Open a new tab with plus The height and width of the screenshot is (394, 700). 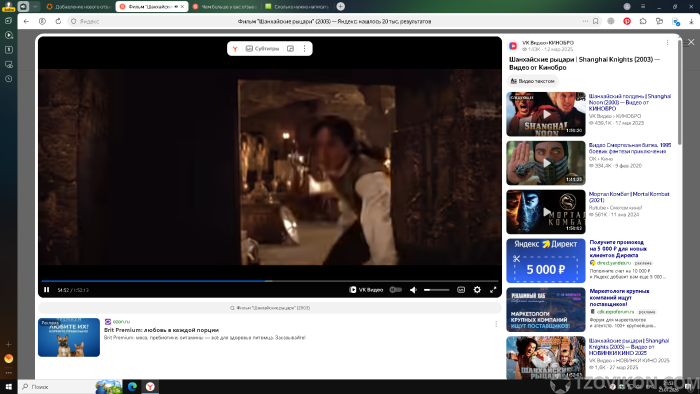(x=341, y=6)
